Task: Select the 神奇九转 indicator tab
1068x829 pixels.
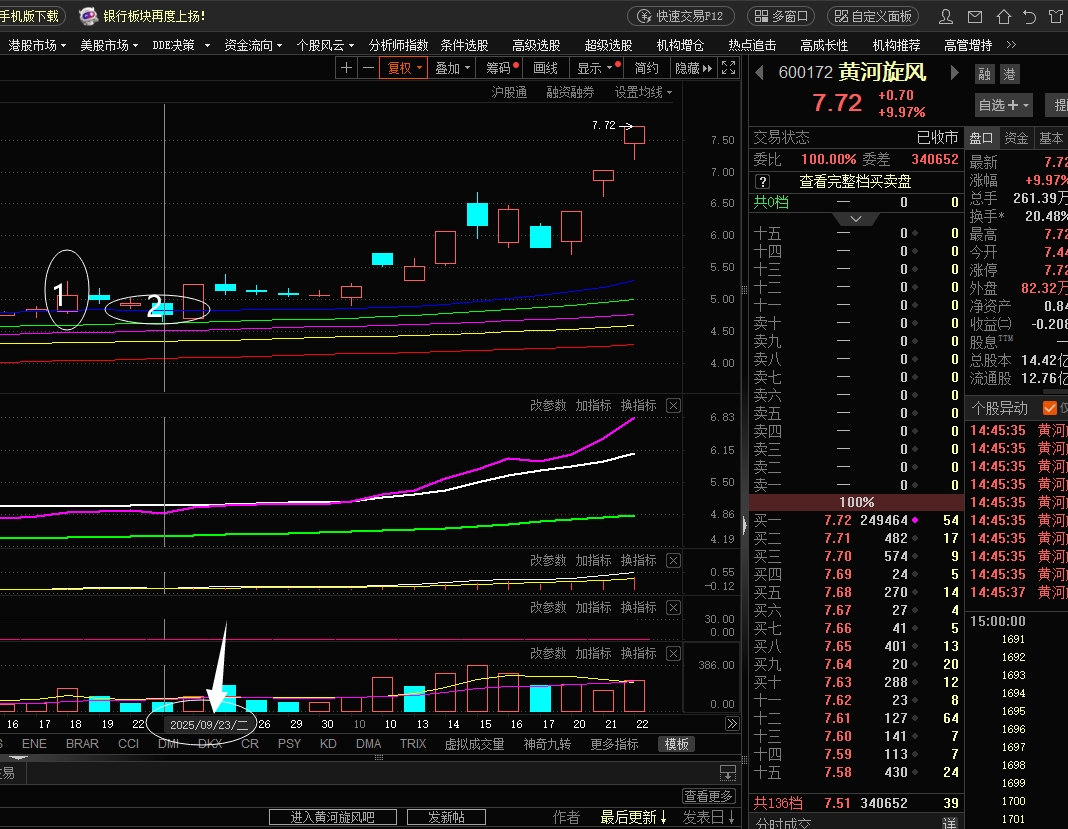Action: pos(547,744)
